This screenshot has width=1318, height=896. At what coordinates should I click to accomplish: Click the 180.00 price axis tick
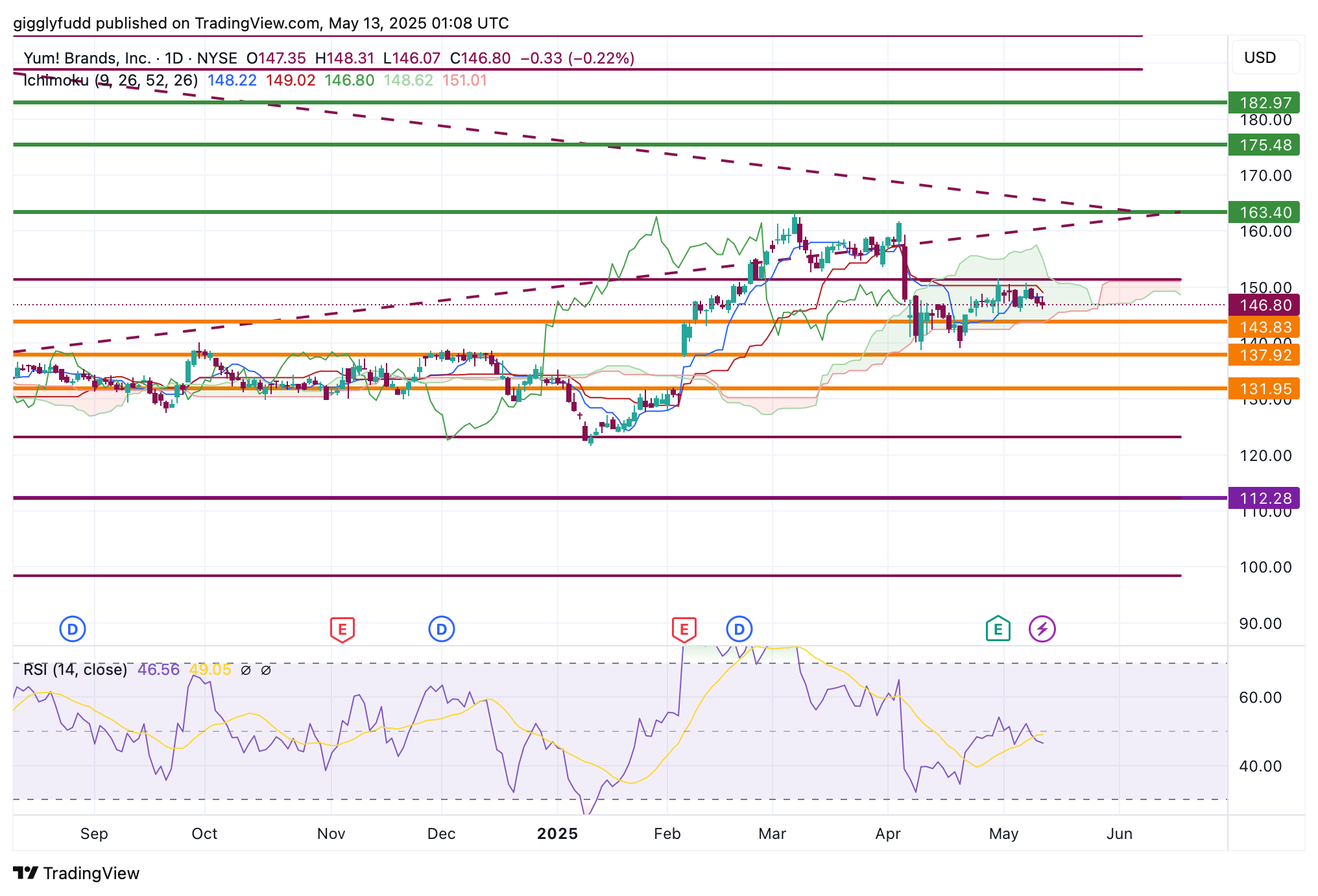(x=1265, y=120)
